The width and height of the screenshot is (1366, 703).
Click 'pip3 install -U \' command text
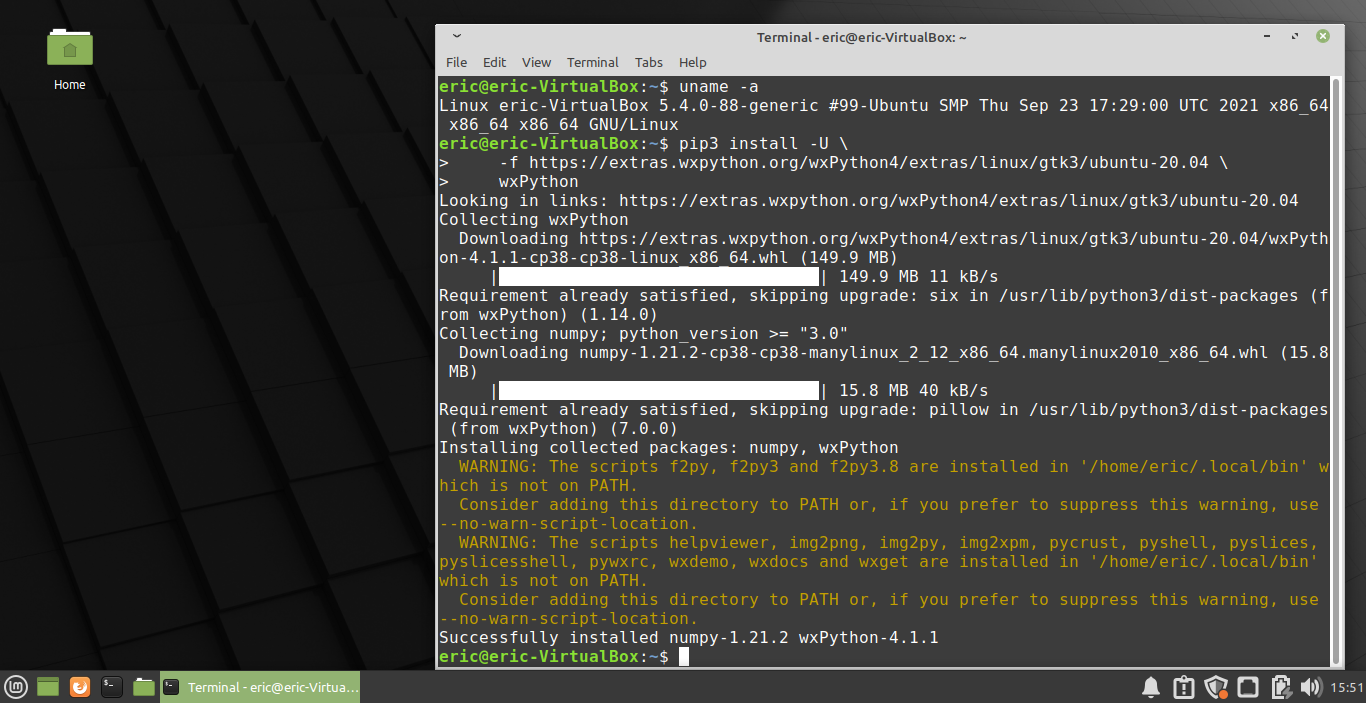(764, 144)
